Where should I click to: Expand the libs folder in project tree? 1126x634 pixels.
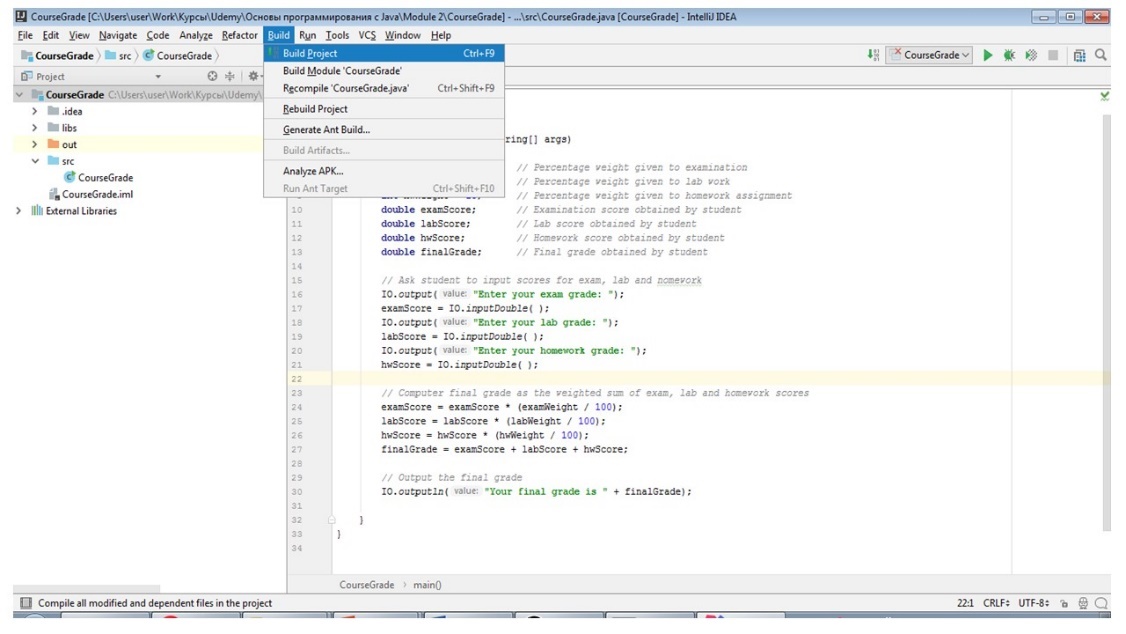[x=35, y=128]
